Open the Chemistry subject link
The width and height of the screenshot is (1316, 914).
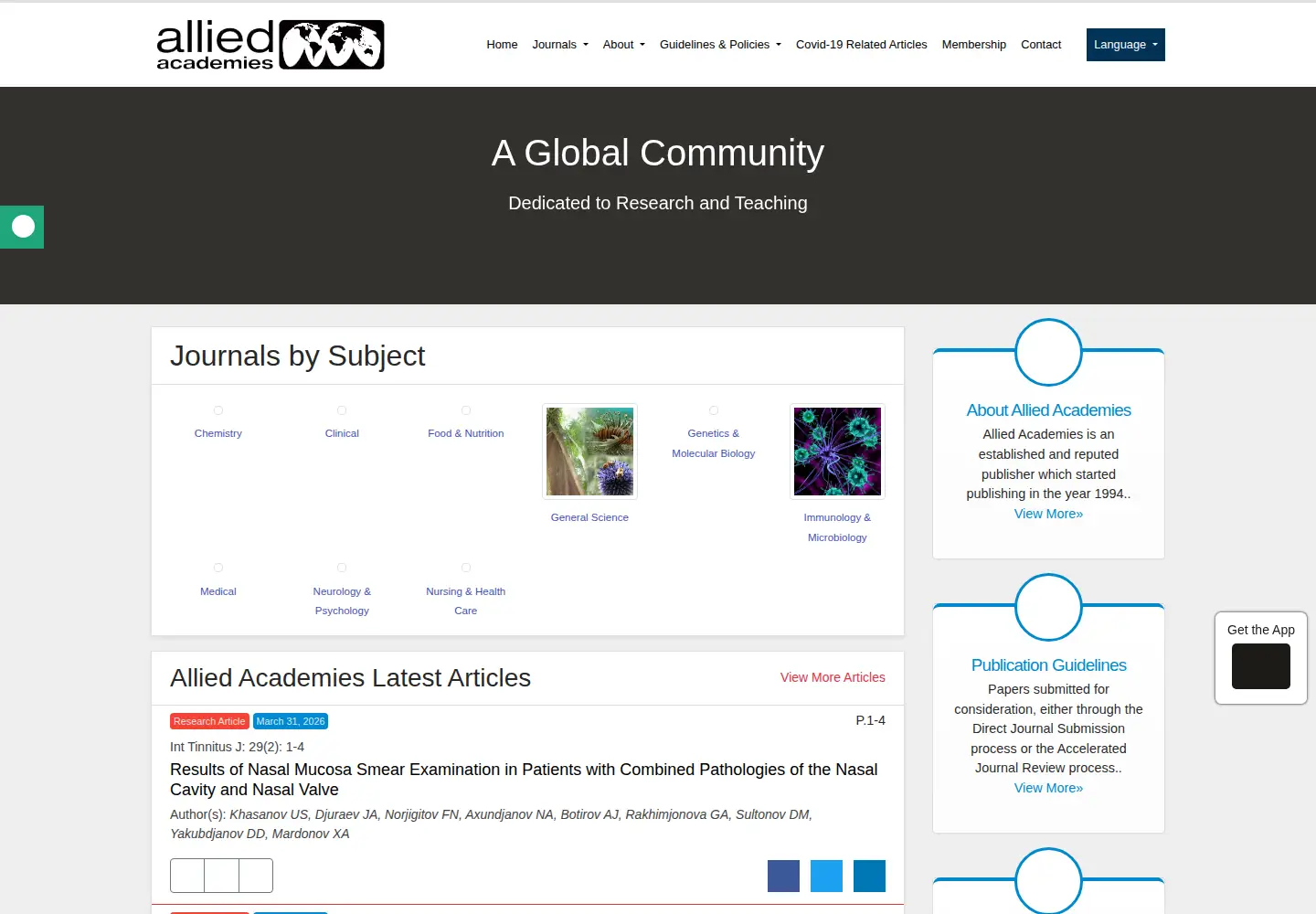[218, 433]
